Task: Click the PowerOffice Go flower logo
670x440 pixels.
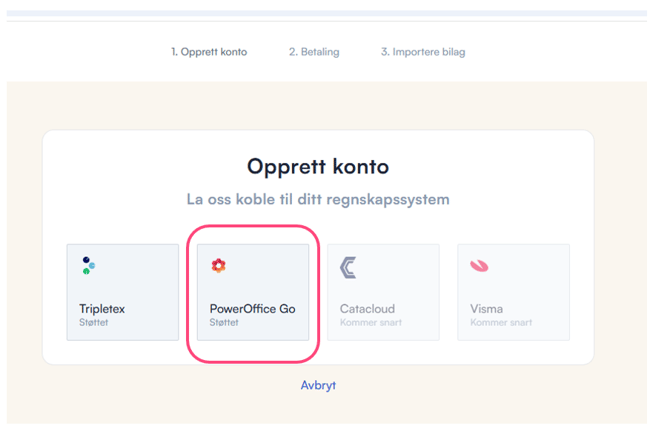Action: coord(218,265)
